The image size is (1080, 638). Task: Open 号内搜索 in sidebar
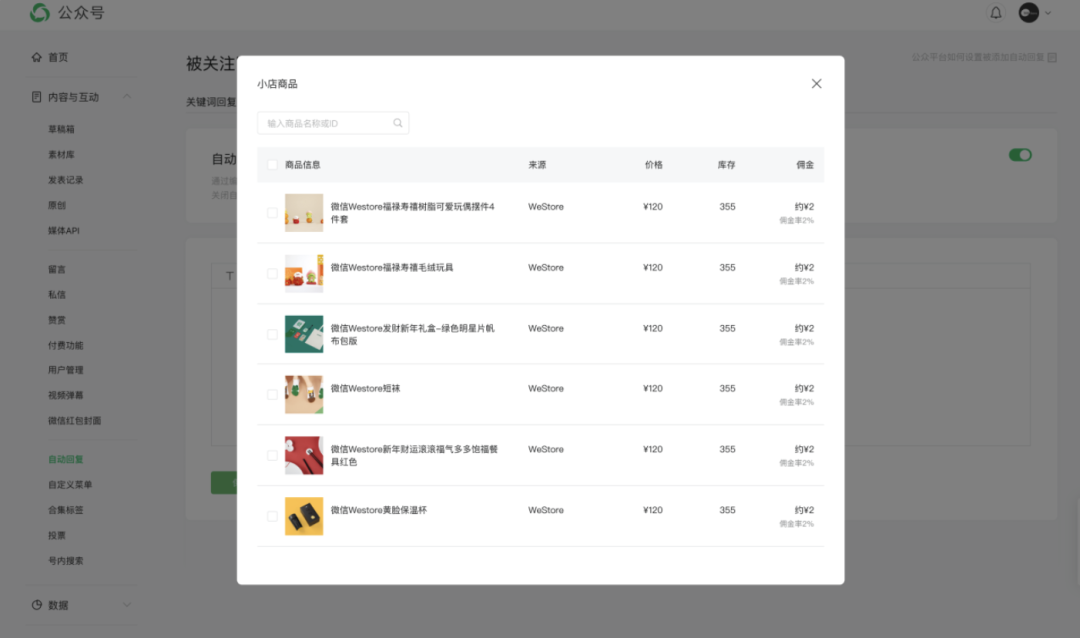tap(65, 561)
